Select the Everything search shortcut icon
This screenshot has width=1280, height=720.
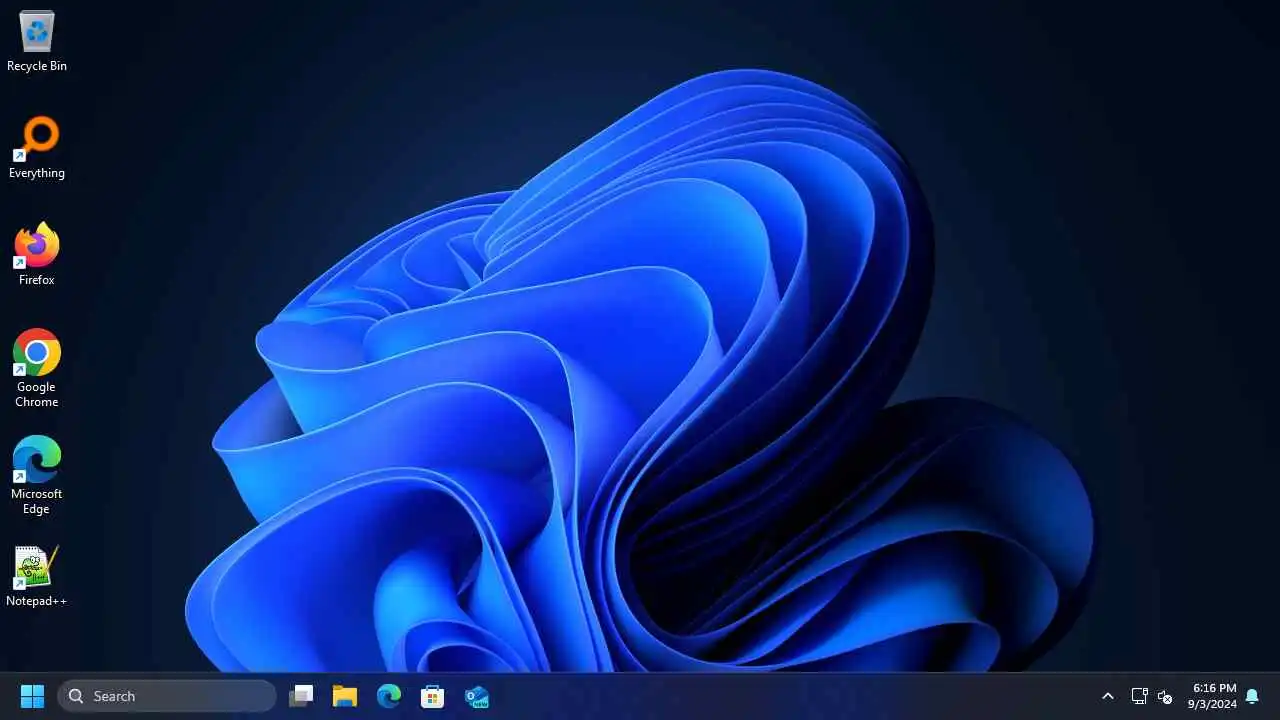(x=37, y=148)
